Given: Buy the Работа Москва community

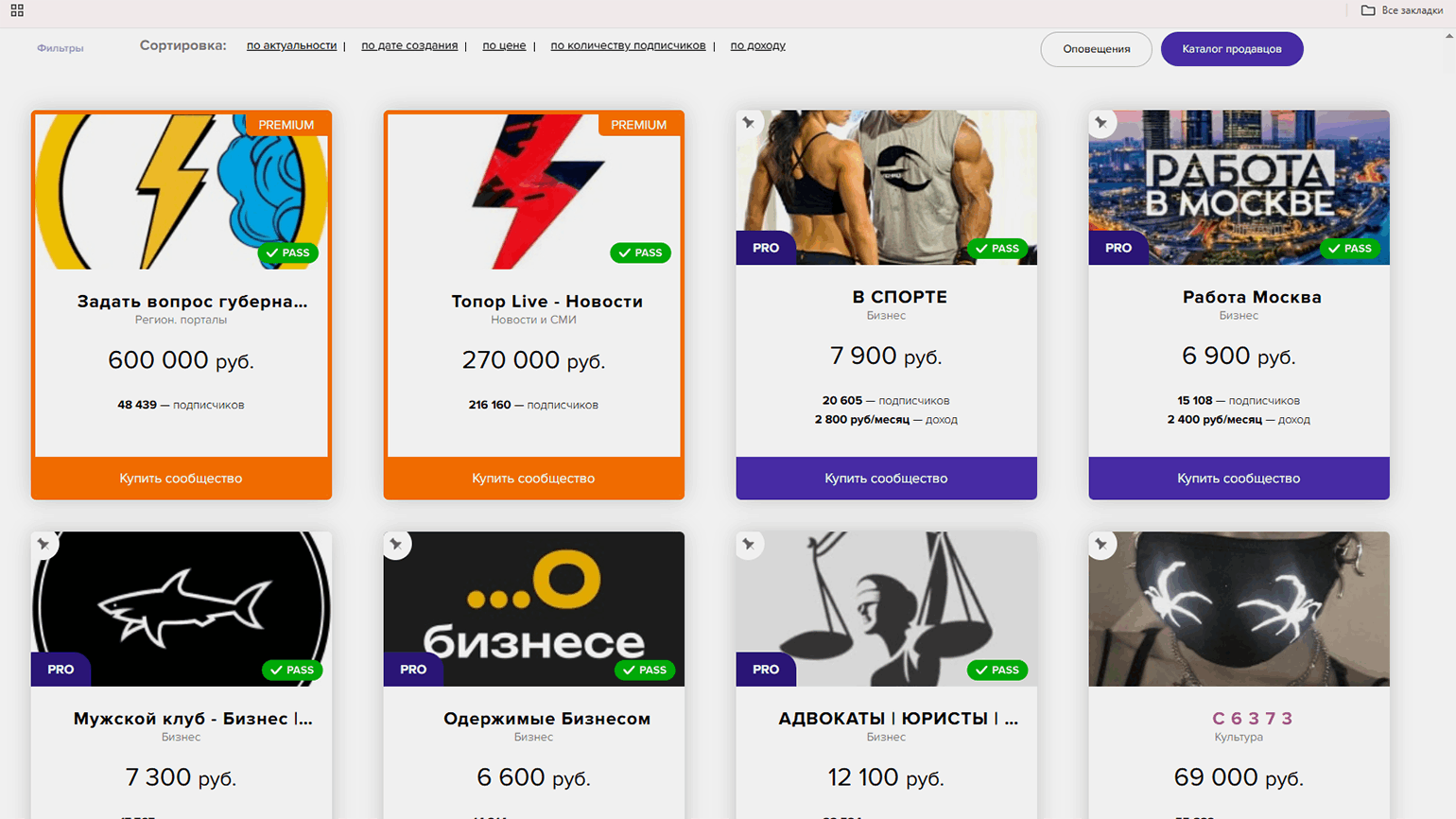Looking at the screenshot, I should 1239,479.
